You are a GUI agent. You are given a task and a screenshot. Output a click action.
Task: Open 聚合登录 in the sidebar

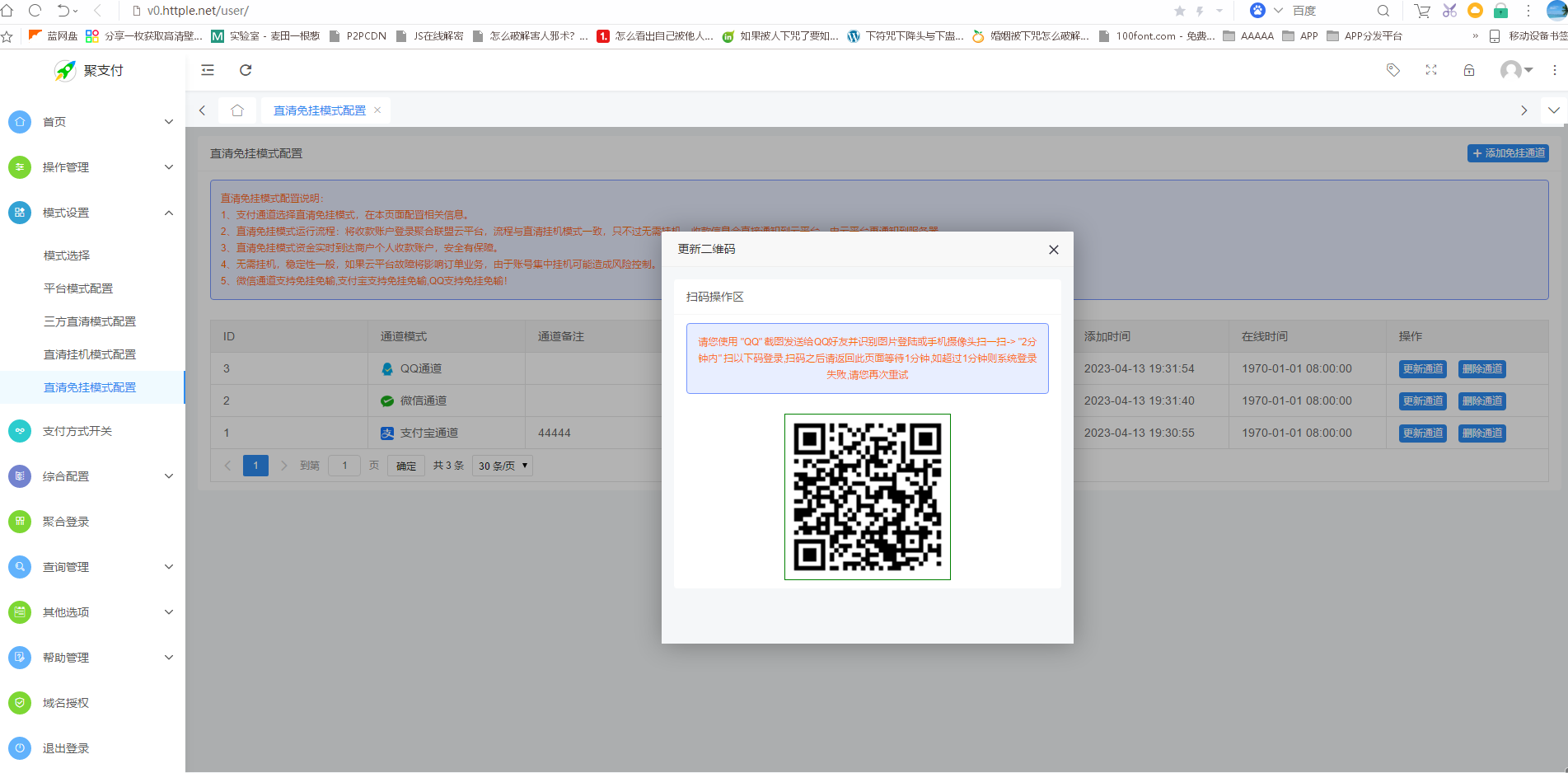(x=92, y=522)
